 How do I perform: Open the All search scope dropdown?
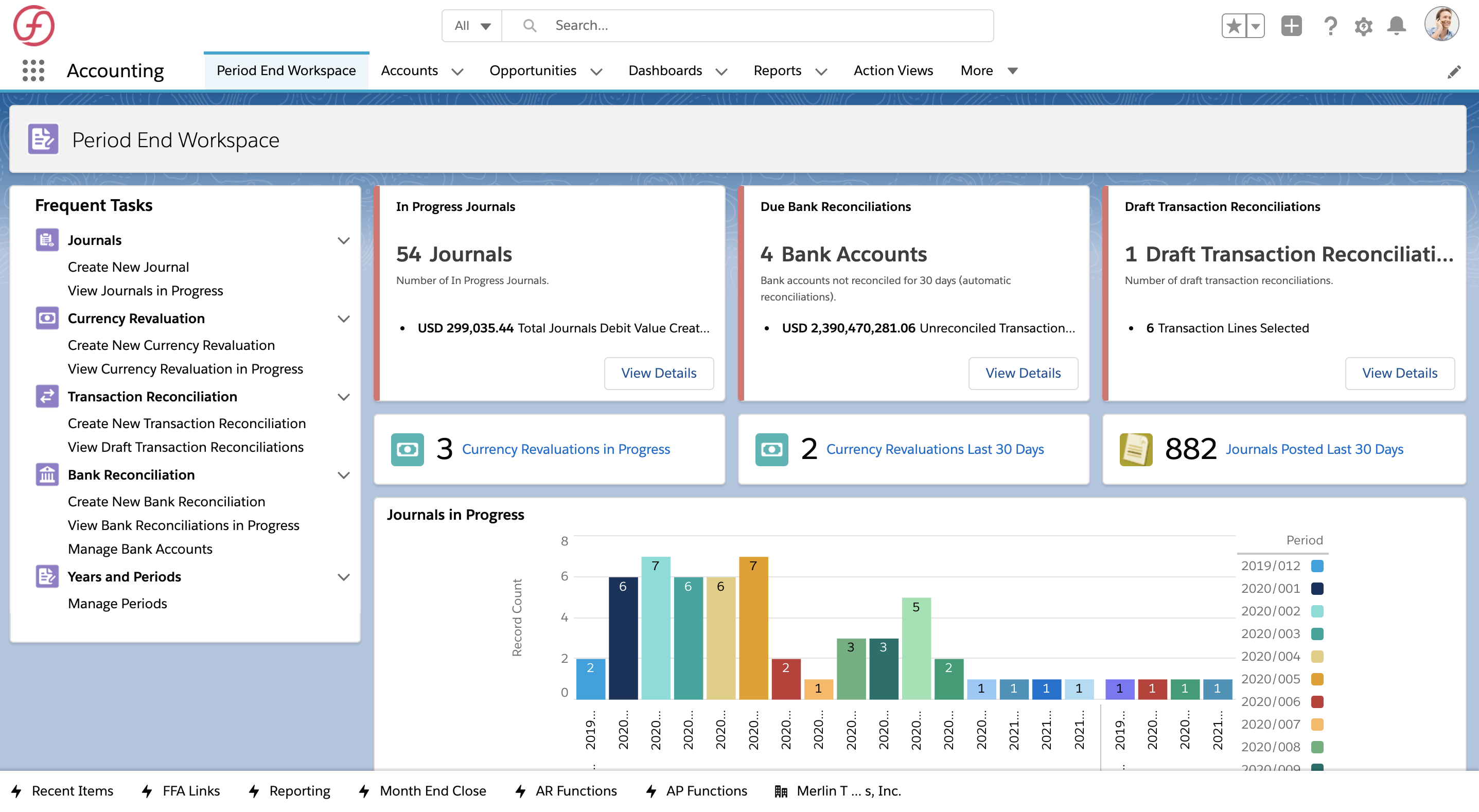tap(472, 26)
